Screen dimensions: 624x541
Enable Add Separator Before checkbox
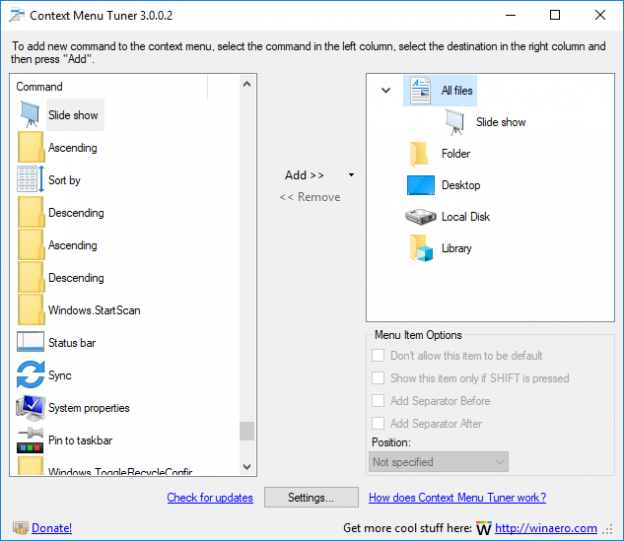(378, 401)
